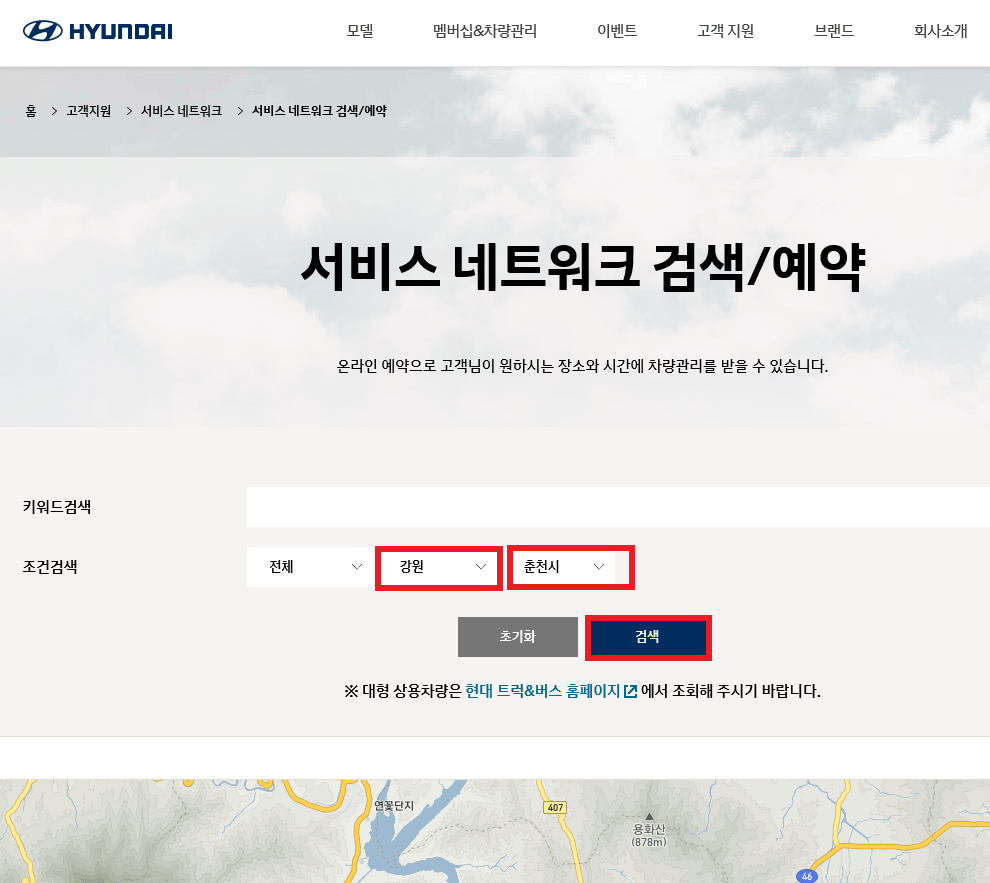Click the 조건검색 label

50,567
